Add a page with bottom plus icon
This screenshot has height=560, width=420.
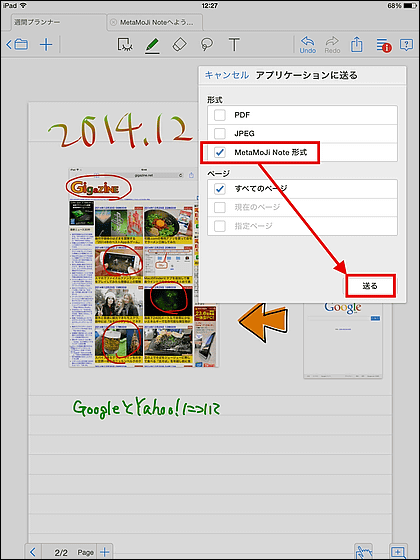(x=105, y=552)
